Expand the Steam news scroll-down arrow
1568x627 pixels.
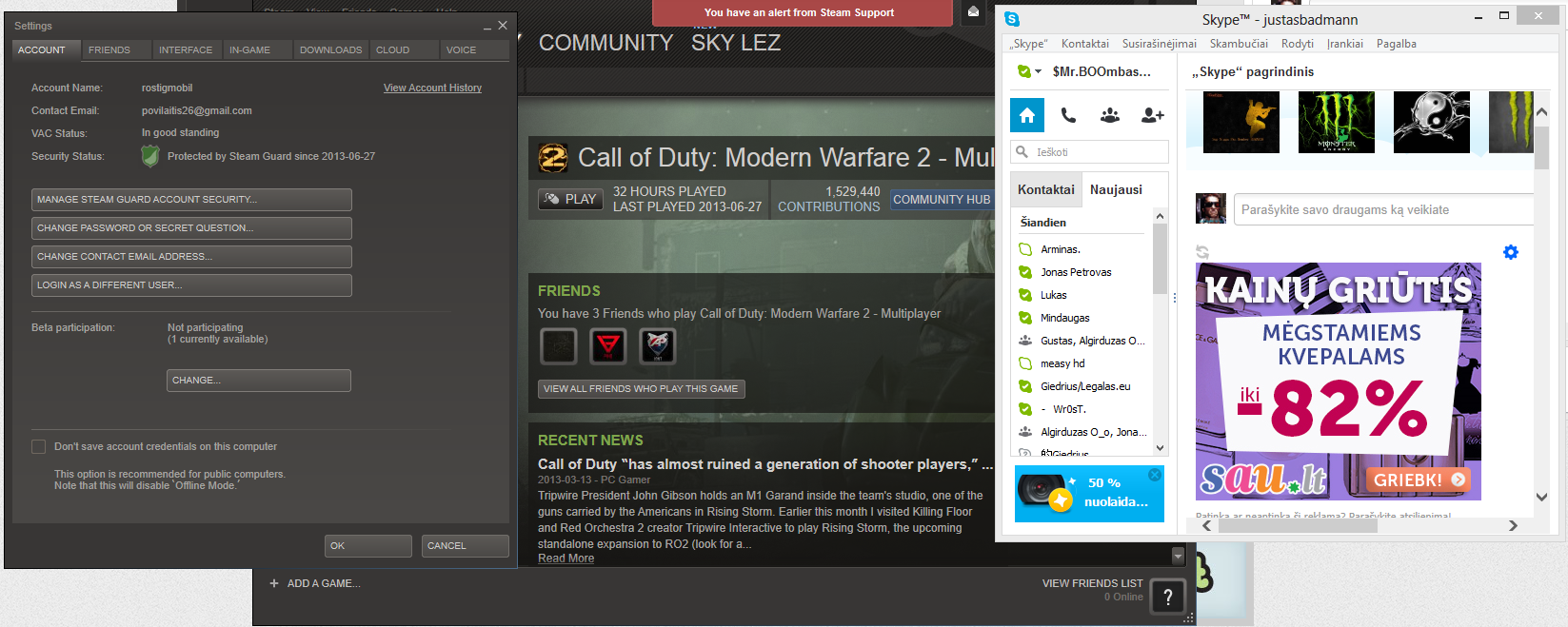pyautogui.click(x=1178, y=557)
